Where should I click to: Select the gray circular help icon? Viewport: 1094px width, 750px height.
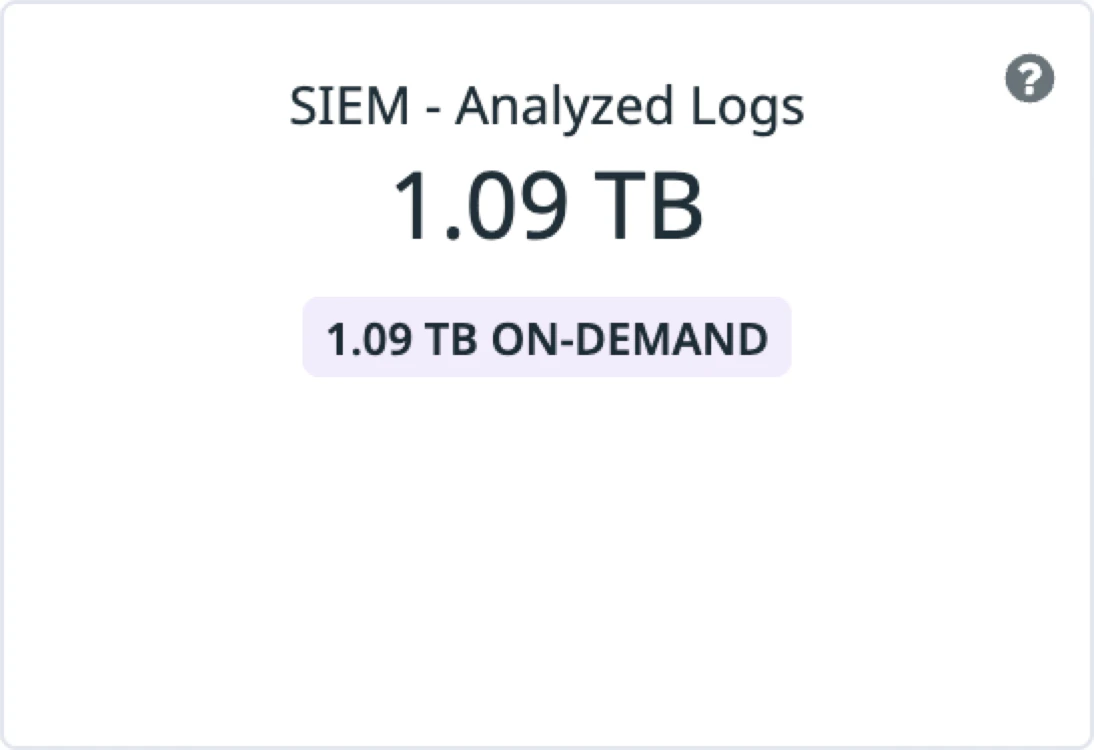tap(1029, 78)
